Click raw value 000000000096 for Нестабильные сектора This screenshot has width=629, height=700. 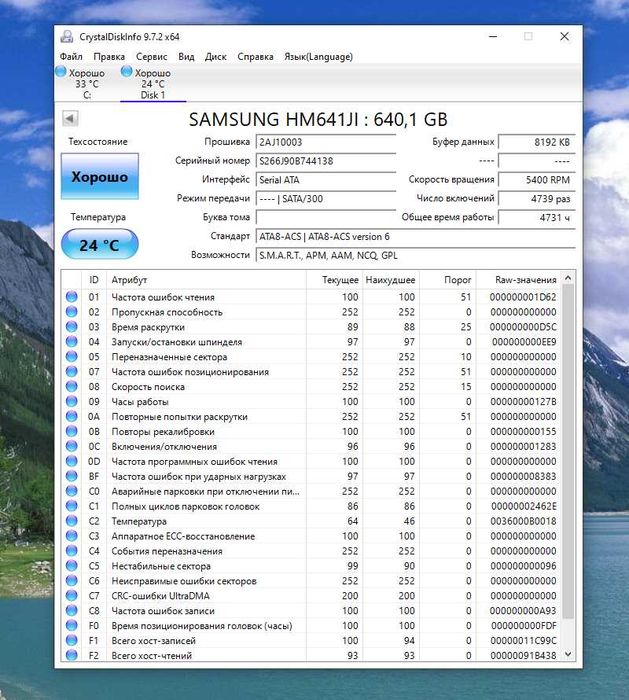click(x=523, y=566)
